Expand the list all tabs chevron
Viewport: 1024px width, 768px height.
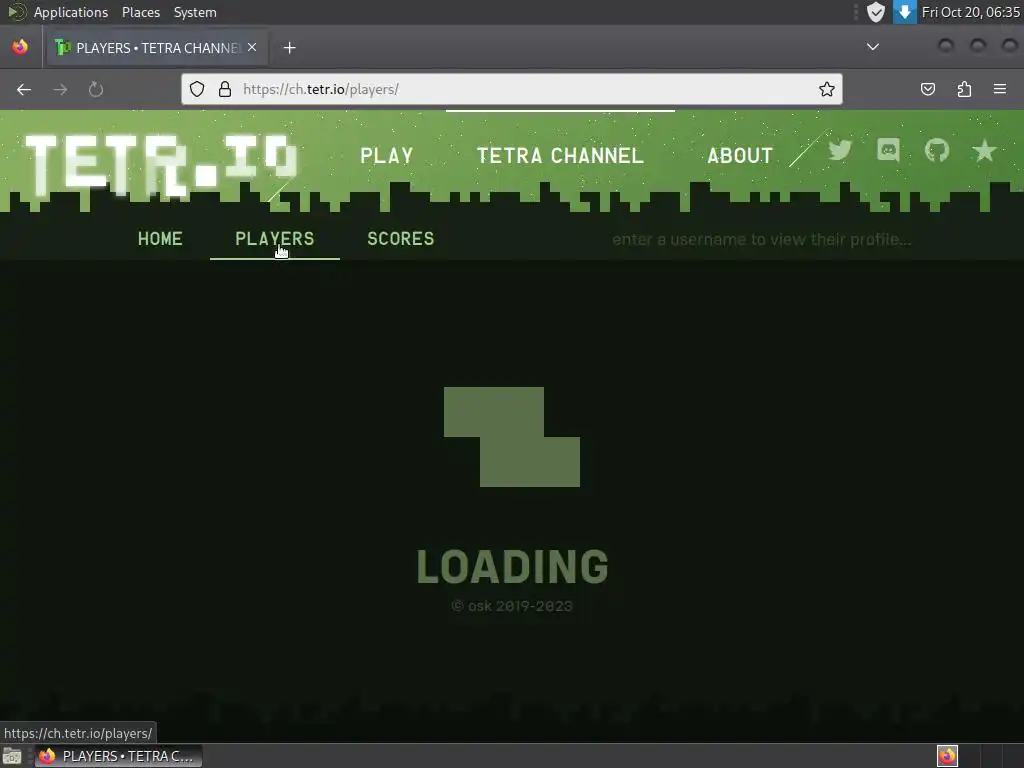coord(872,47)
